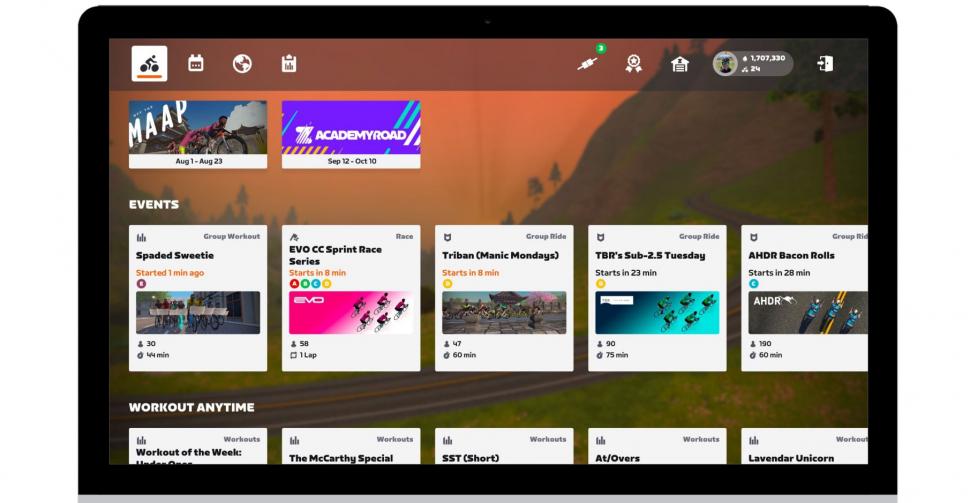The image size is (970, 503).
Task: Click the Triban group ride image
Action: (x=504, y=313)
